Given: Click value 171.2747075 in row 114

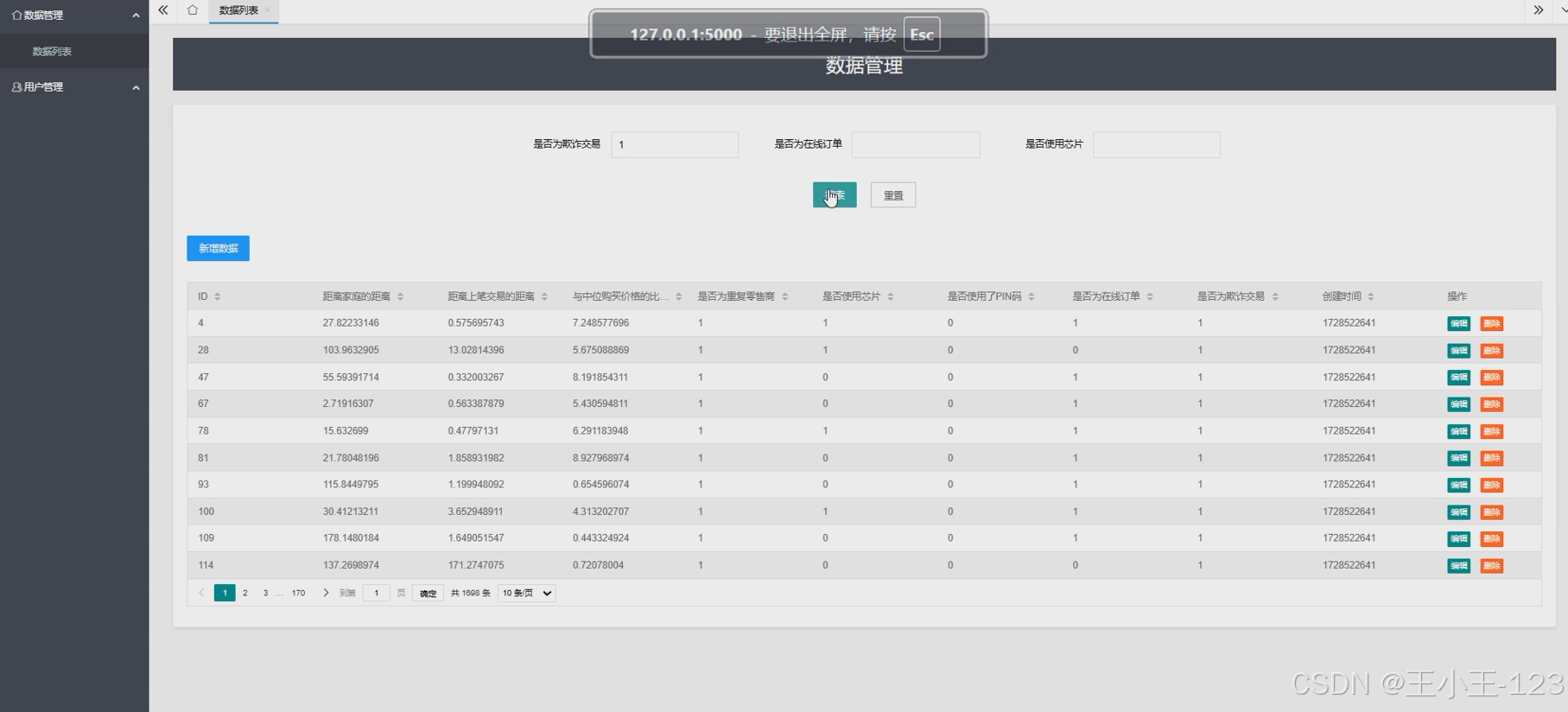Looking at the screenshot, I should coord(476,565).
